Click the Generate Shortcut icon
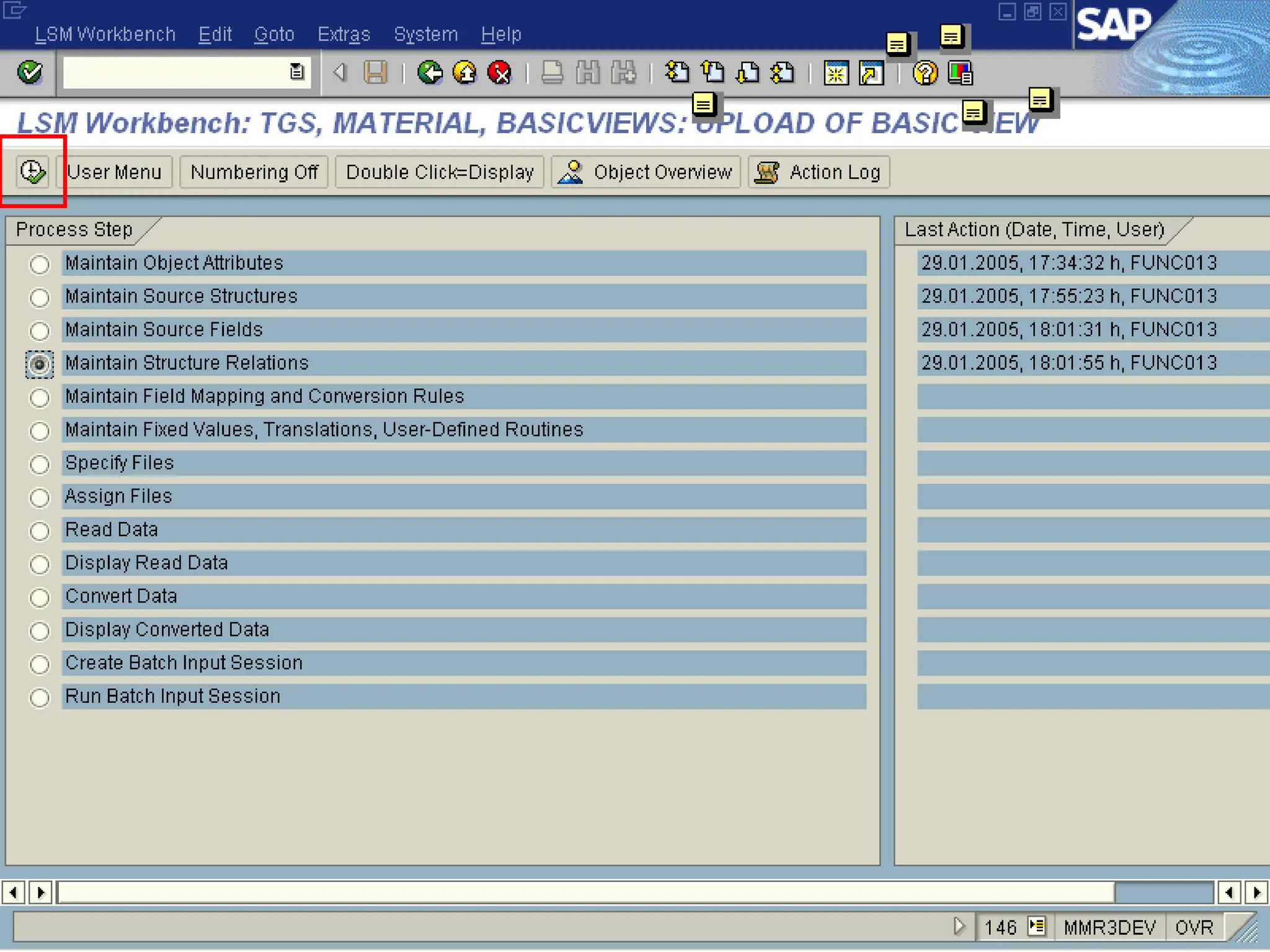 871,73
